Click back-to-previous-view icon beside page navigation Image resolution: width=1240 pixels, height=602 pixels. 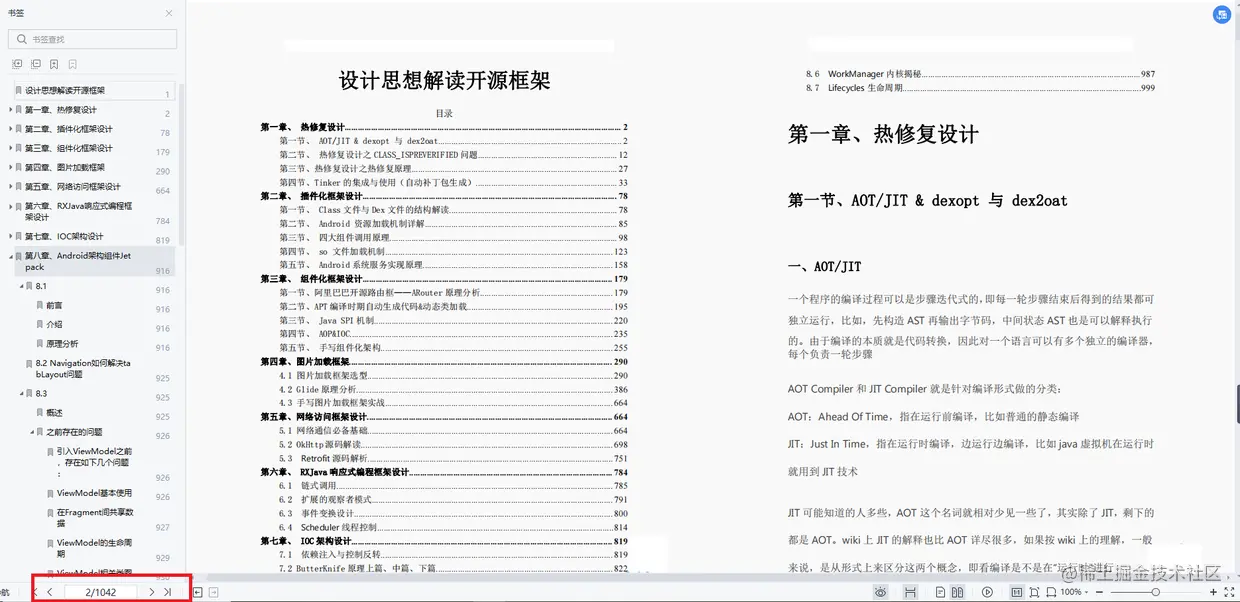(198, 592)
